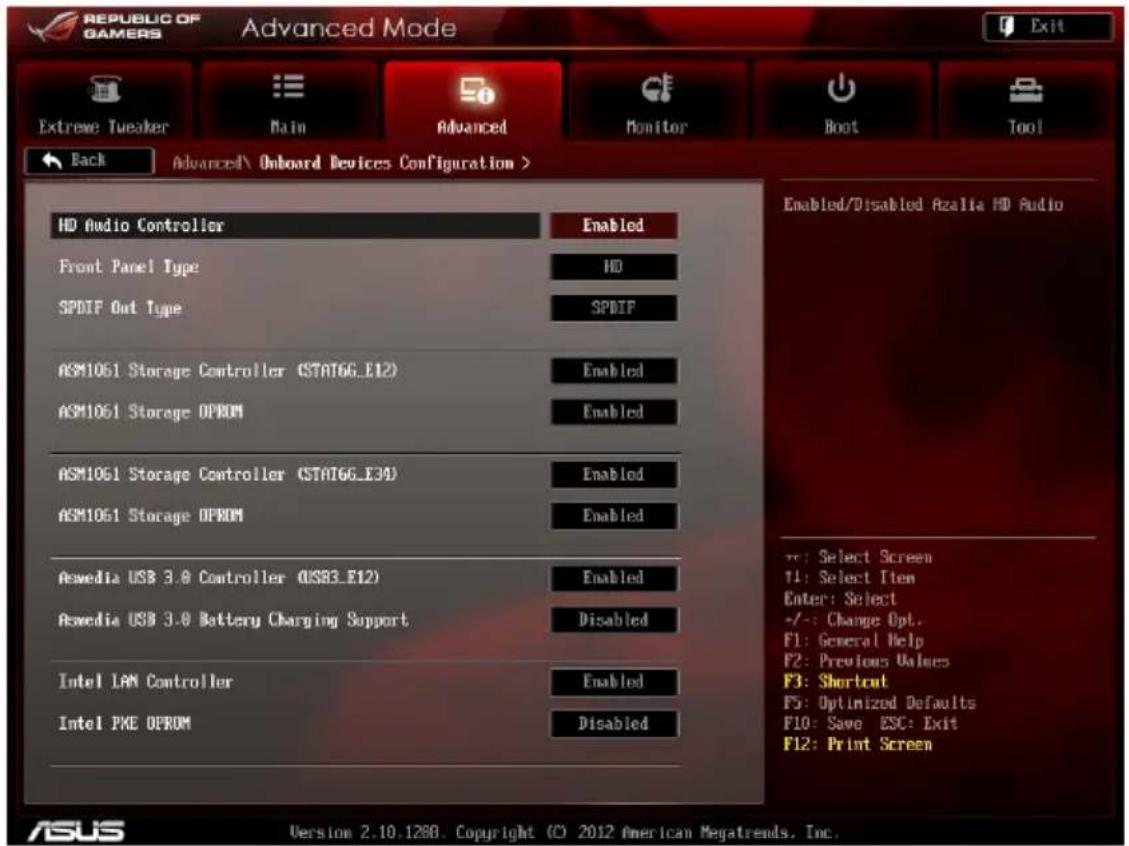Go back with the Back button
Image resolution: width=1129 pixels, height=846 pixels.
pos(89,161)
